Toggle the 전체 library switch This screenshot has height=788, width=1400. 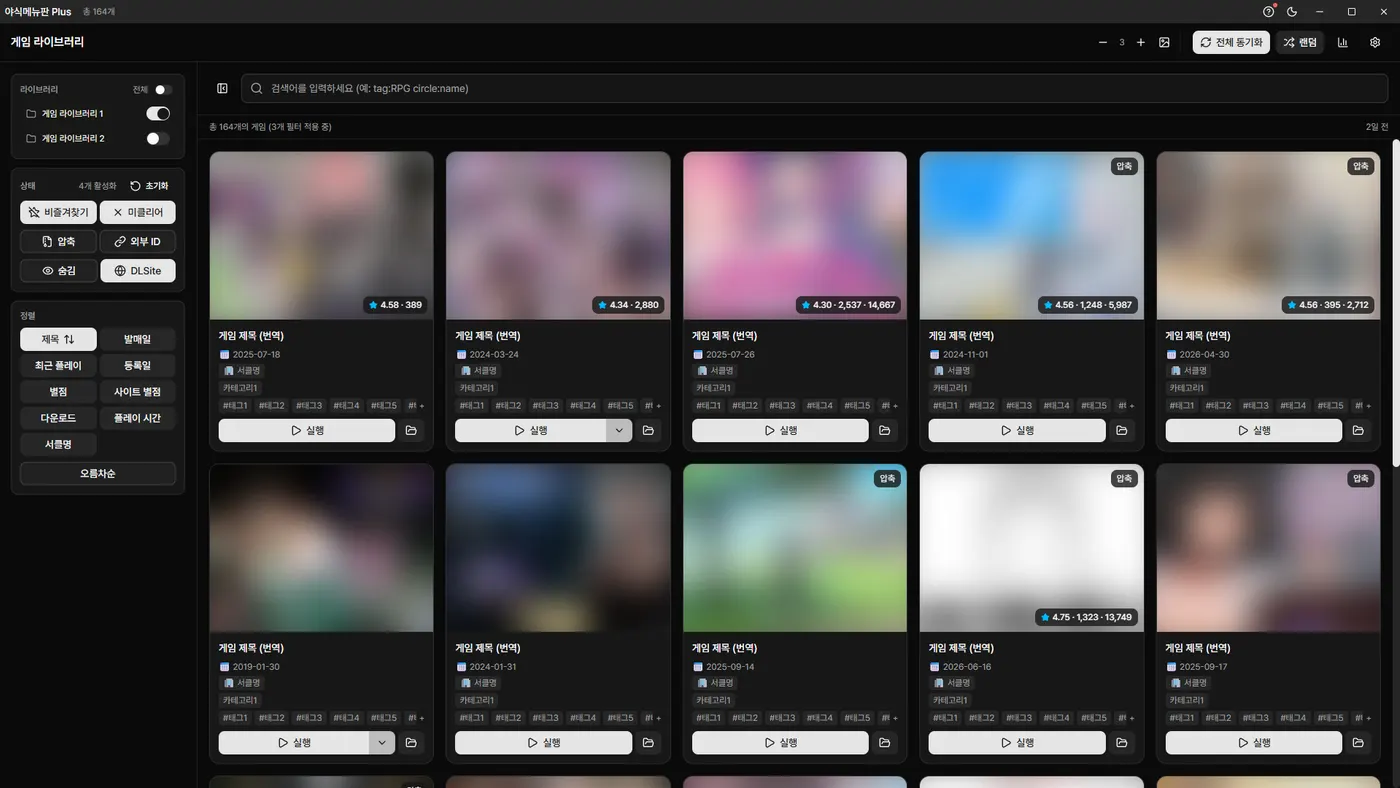tap(163, 90)
